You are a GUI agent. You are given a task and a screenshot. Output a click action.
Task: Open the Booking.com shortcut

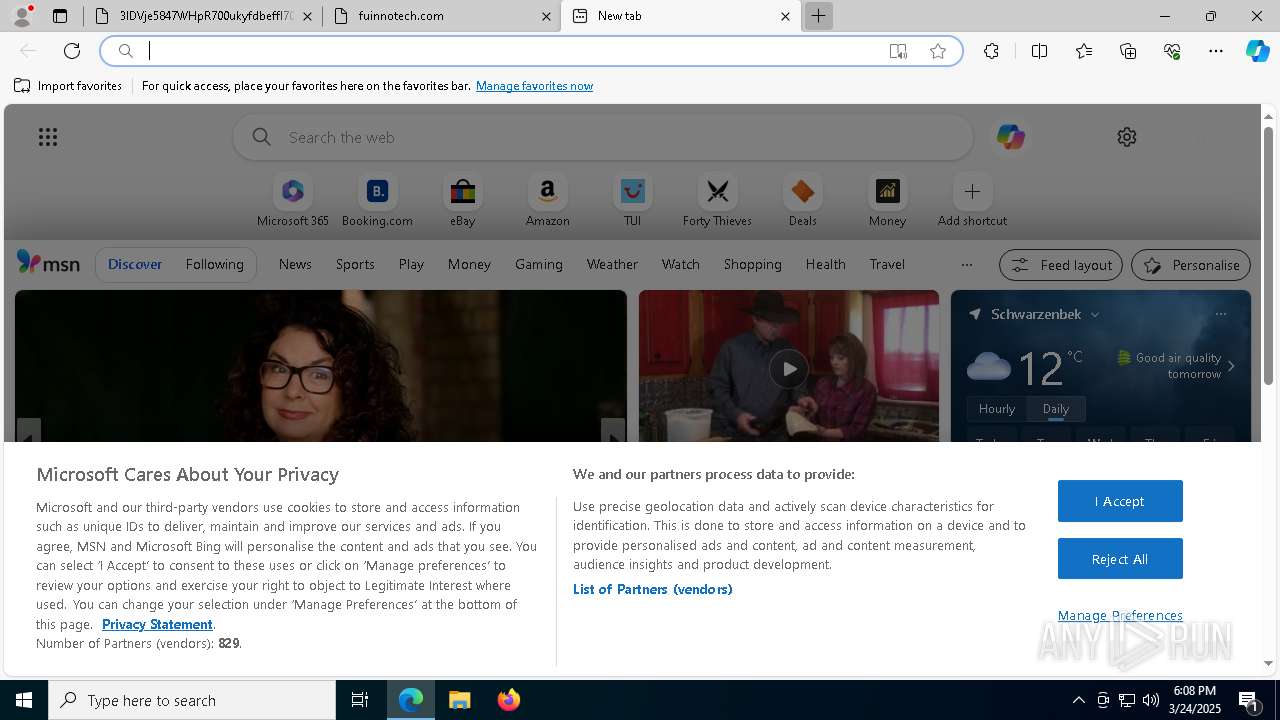tap(377, 201)
